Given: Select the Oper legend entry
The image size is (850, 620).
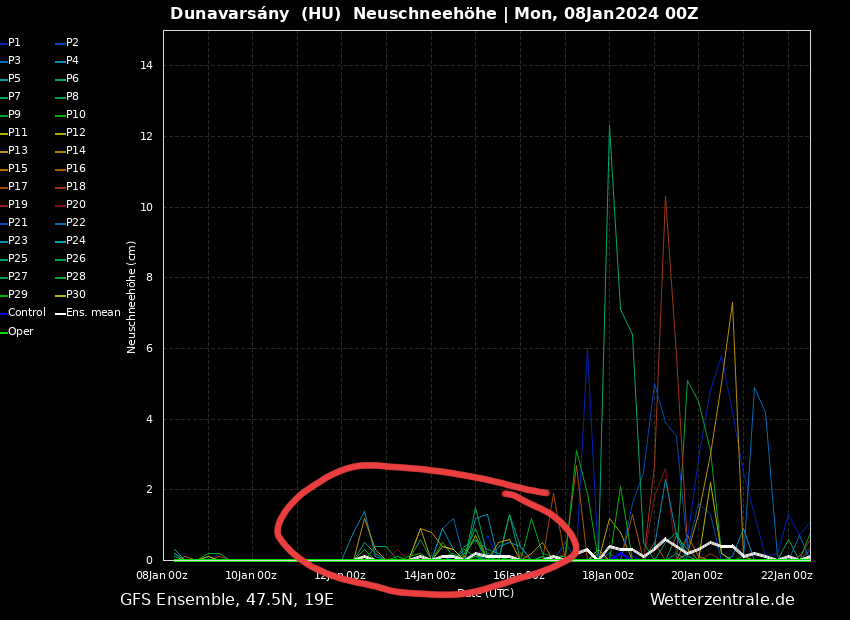Looking at the screenshot, I should (x=21, y=332).
